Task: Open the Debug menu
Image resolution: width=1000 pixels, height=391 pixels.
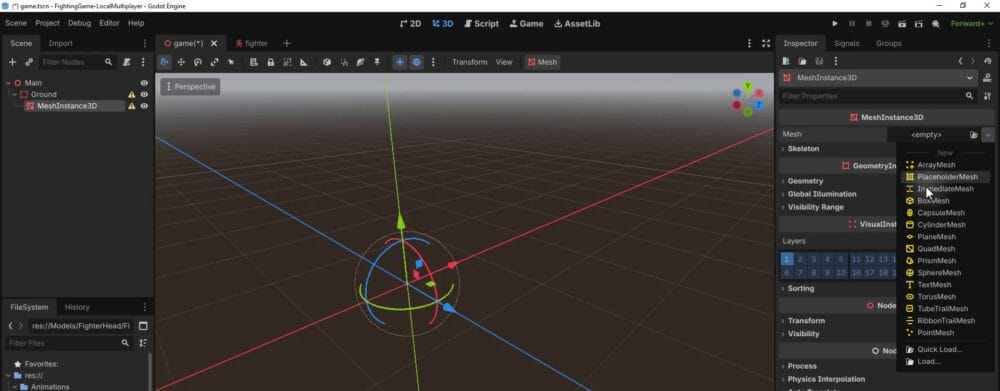Action: [x=80, y=23]
